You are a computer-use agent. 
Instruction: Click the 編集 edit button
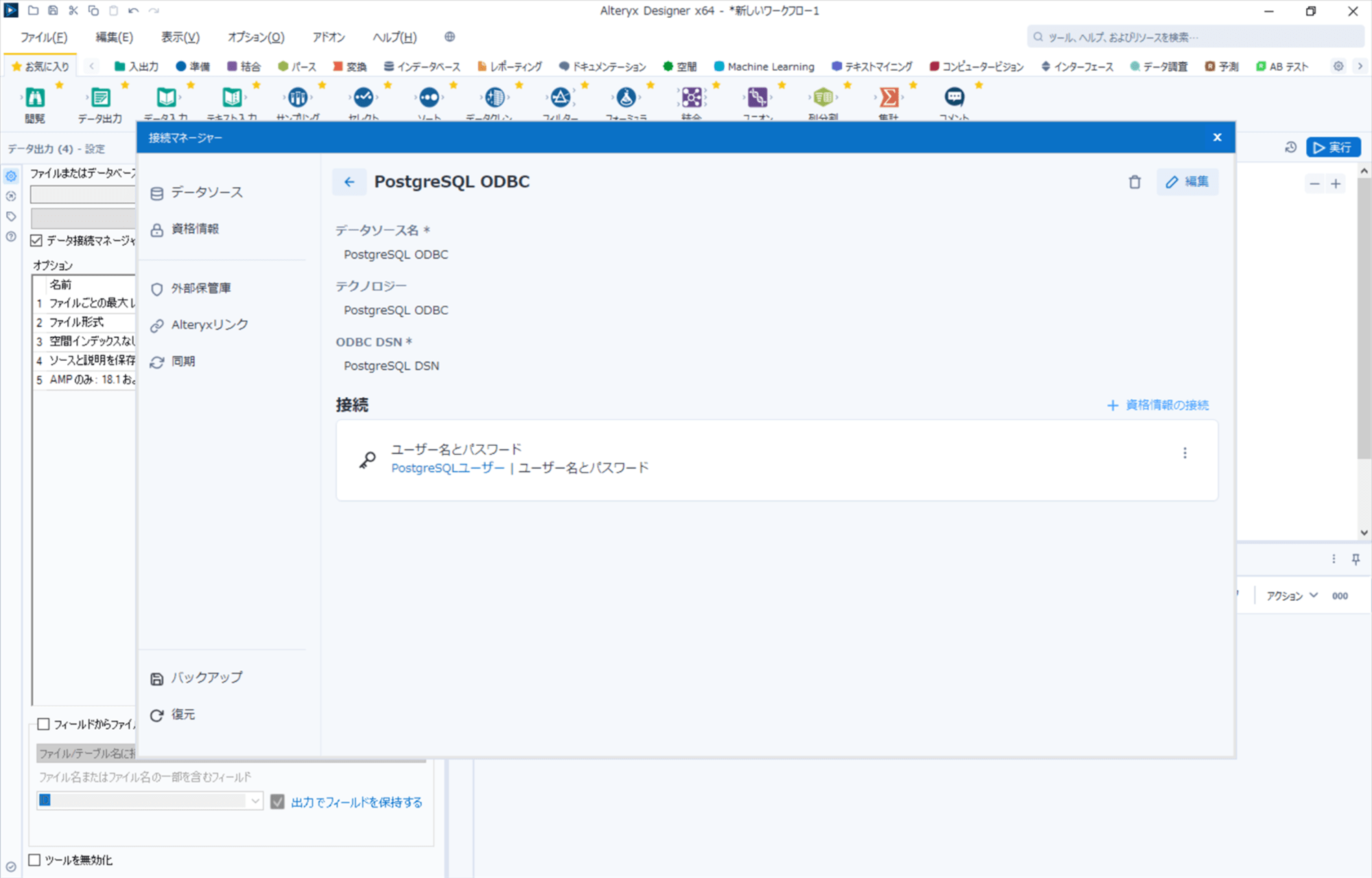point(1187,182)
